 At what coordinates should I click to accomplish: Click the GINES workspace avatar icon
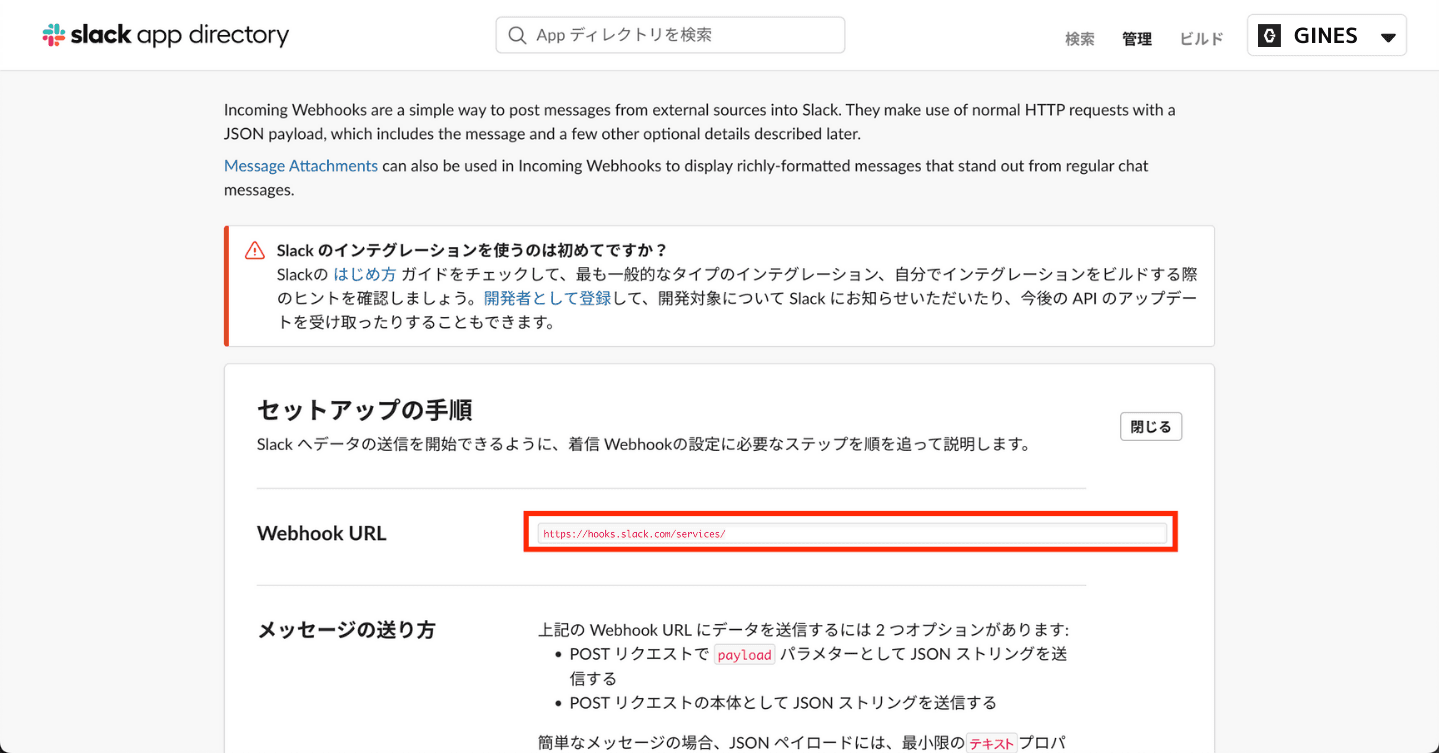coord(1270,36)
